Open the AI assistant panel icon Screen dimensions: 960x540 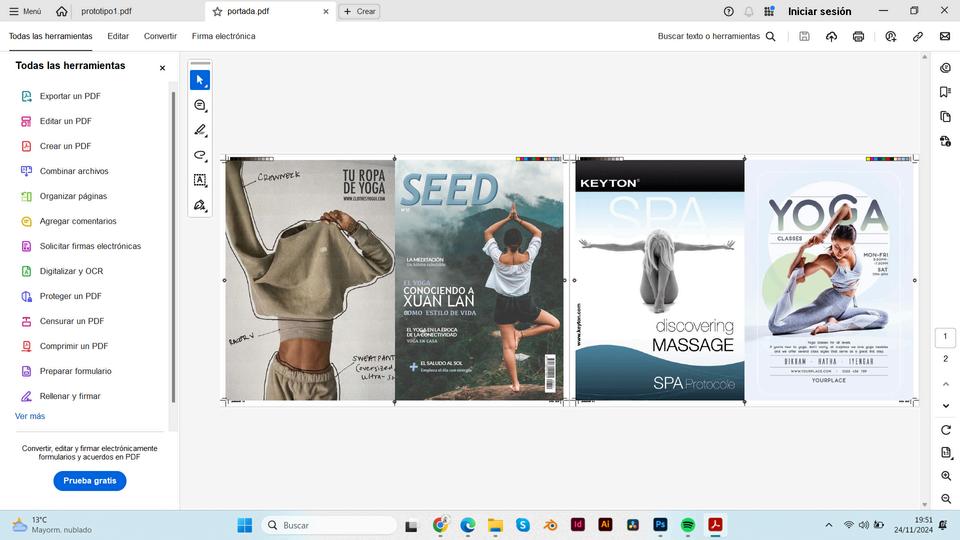coord(945,68)
